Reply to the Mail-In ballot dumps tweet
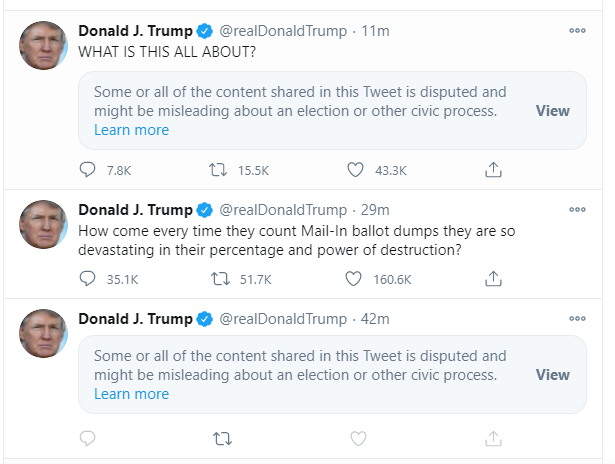The width and height of the screenshot is (615, 464). tap(87, 279)
